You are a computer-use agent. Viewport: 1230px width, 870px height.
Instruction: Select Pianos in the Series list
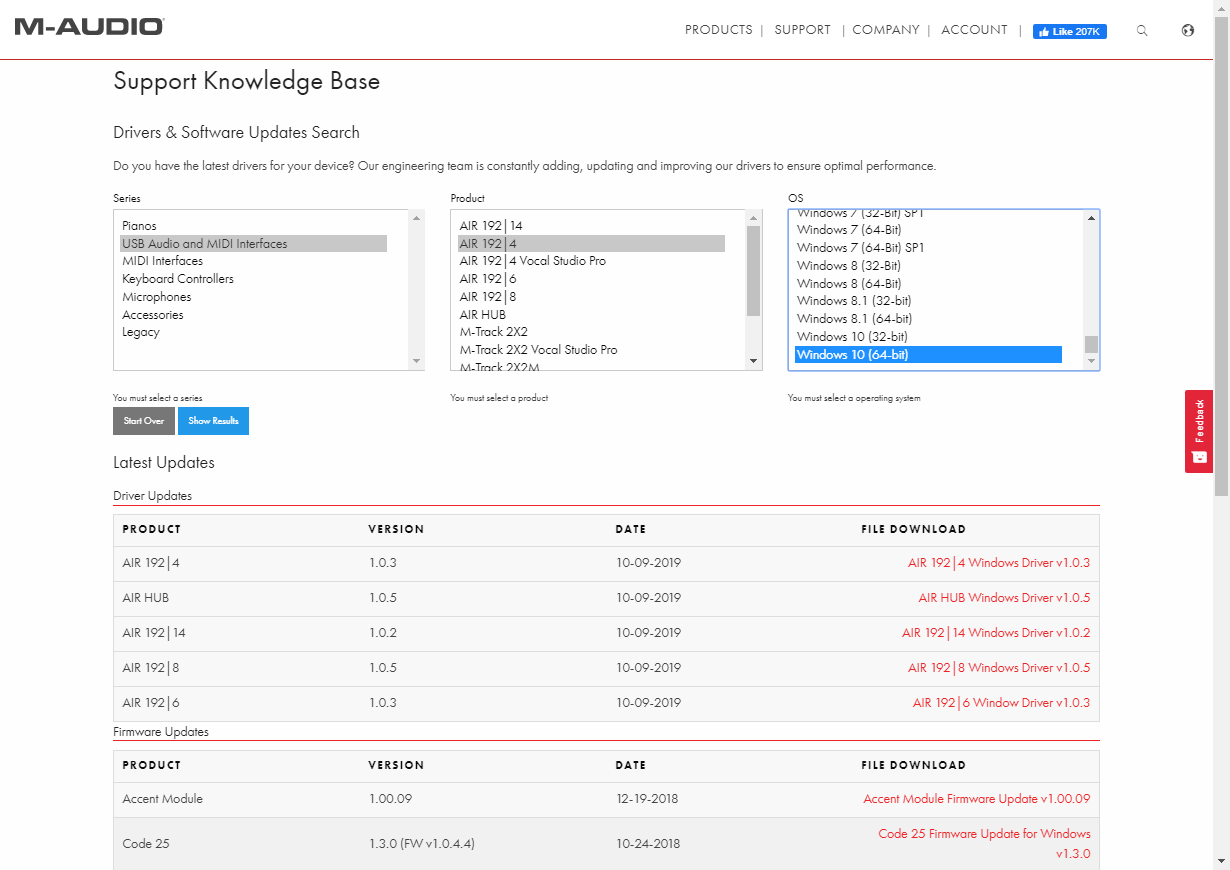(x=254, y=226)
